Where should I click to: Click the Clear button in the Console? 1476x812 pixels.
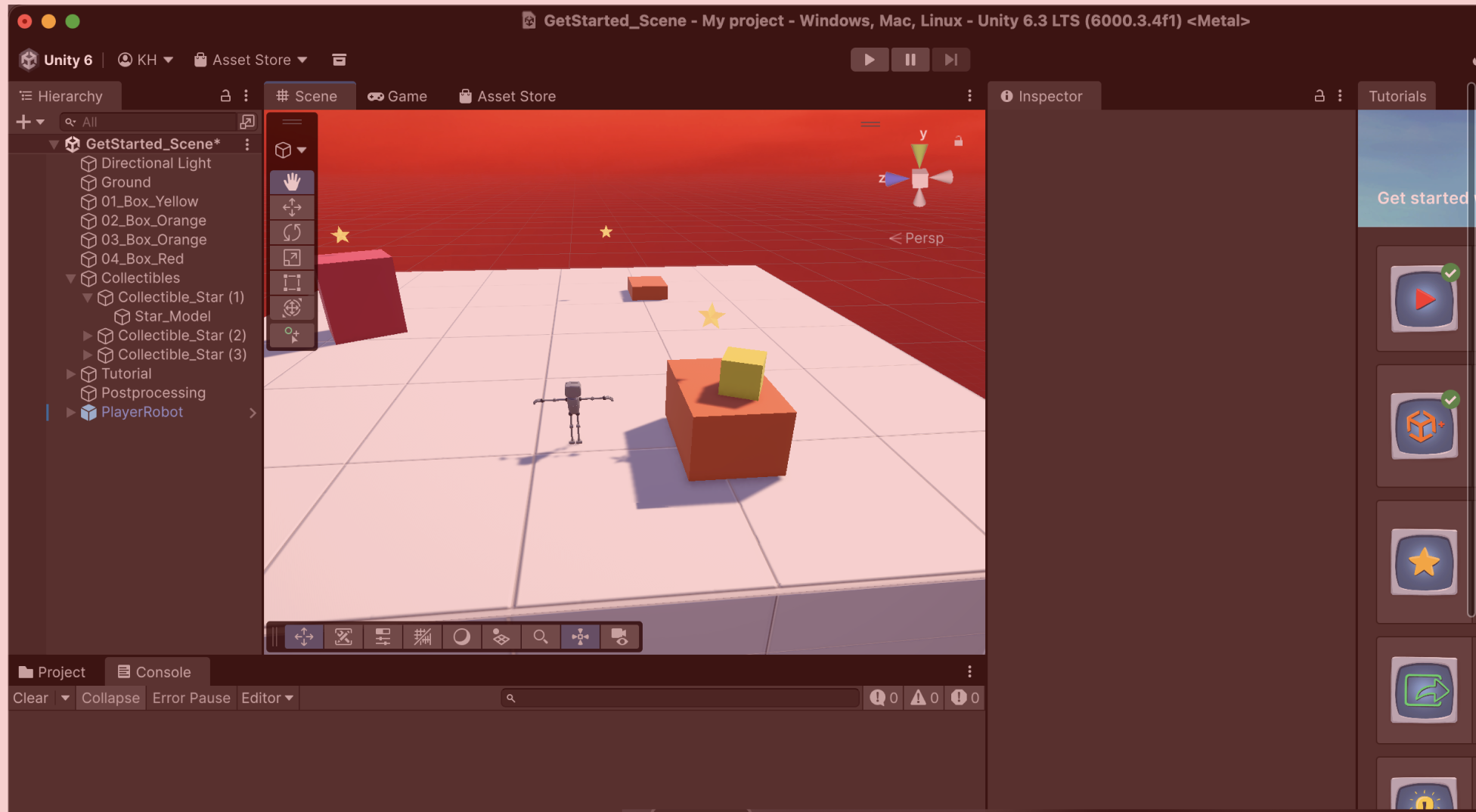click(29, 697)
